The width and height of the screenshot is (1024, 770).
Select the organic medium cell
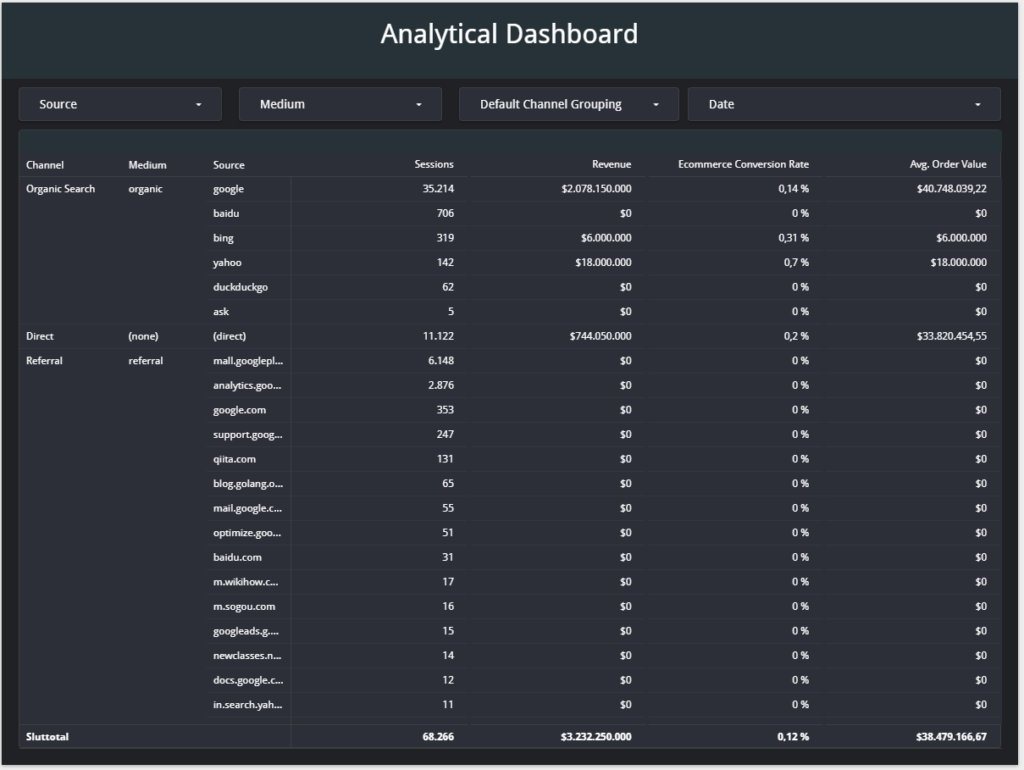click(x=146, y=189)
